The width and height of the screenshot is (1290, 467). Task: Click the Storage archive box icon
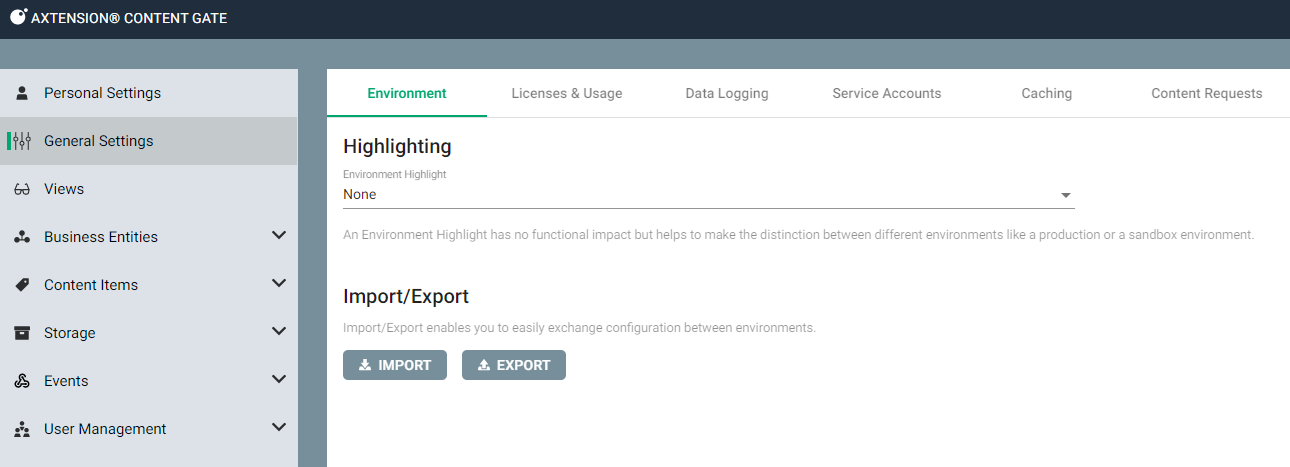(22, 333)
